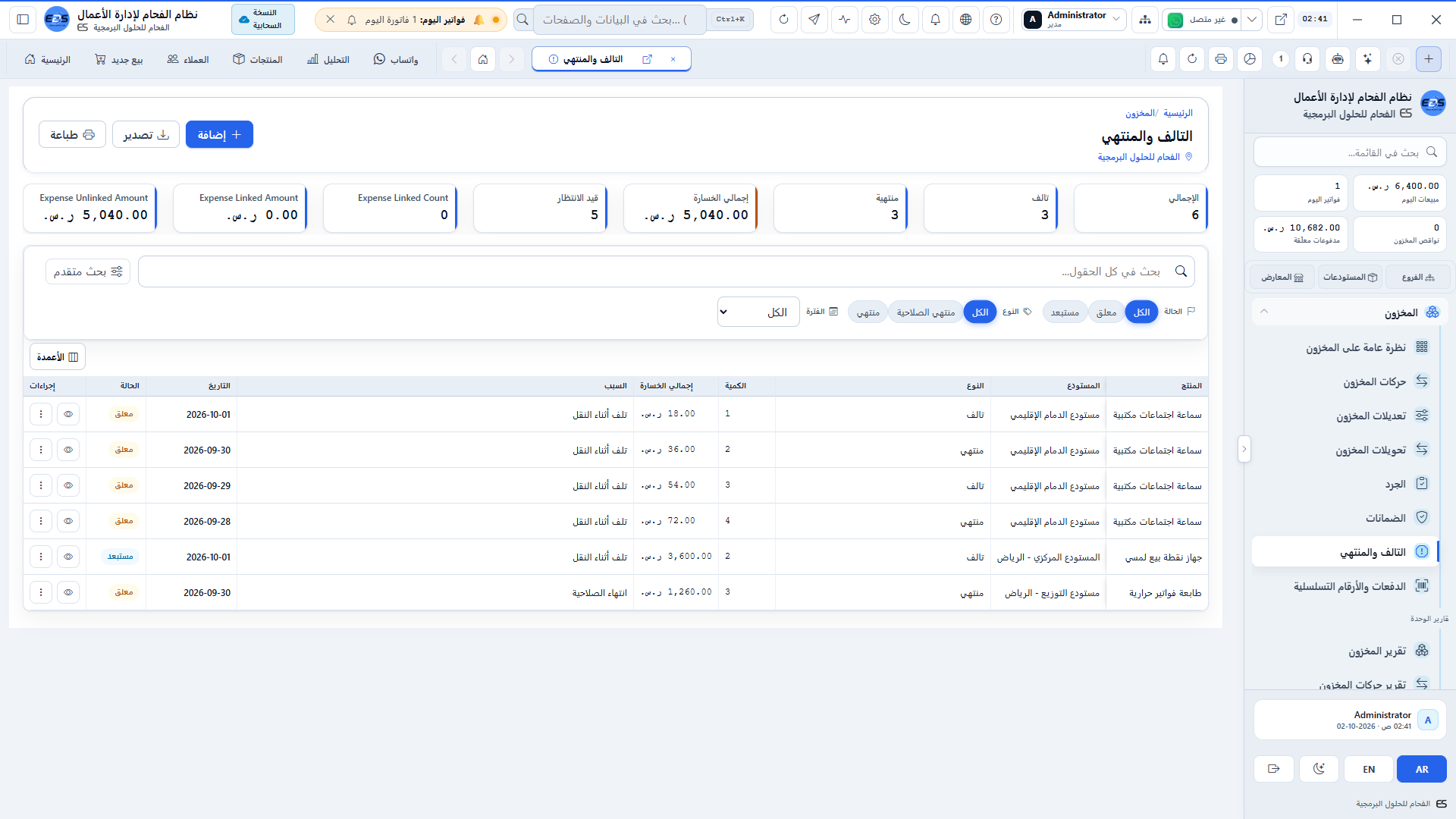Image resolution: width=1456 pixels, height=819 pixels.
Task: Pop out the التالف والمنتهي tab
Action: (647, 59)
